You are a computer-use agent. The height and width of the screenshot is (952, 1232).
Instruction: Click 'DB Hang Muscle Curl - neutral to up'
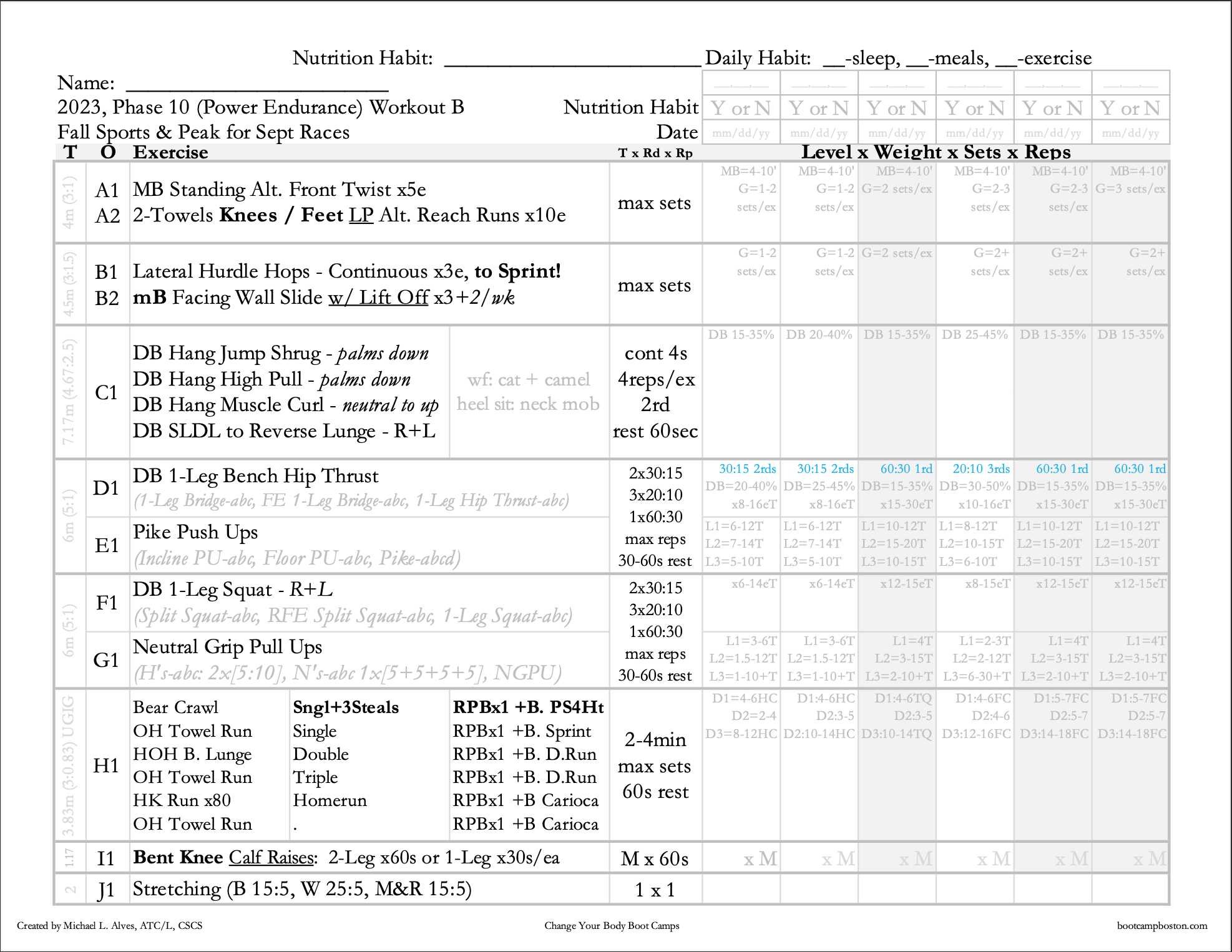[x=286, y=405]
